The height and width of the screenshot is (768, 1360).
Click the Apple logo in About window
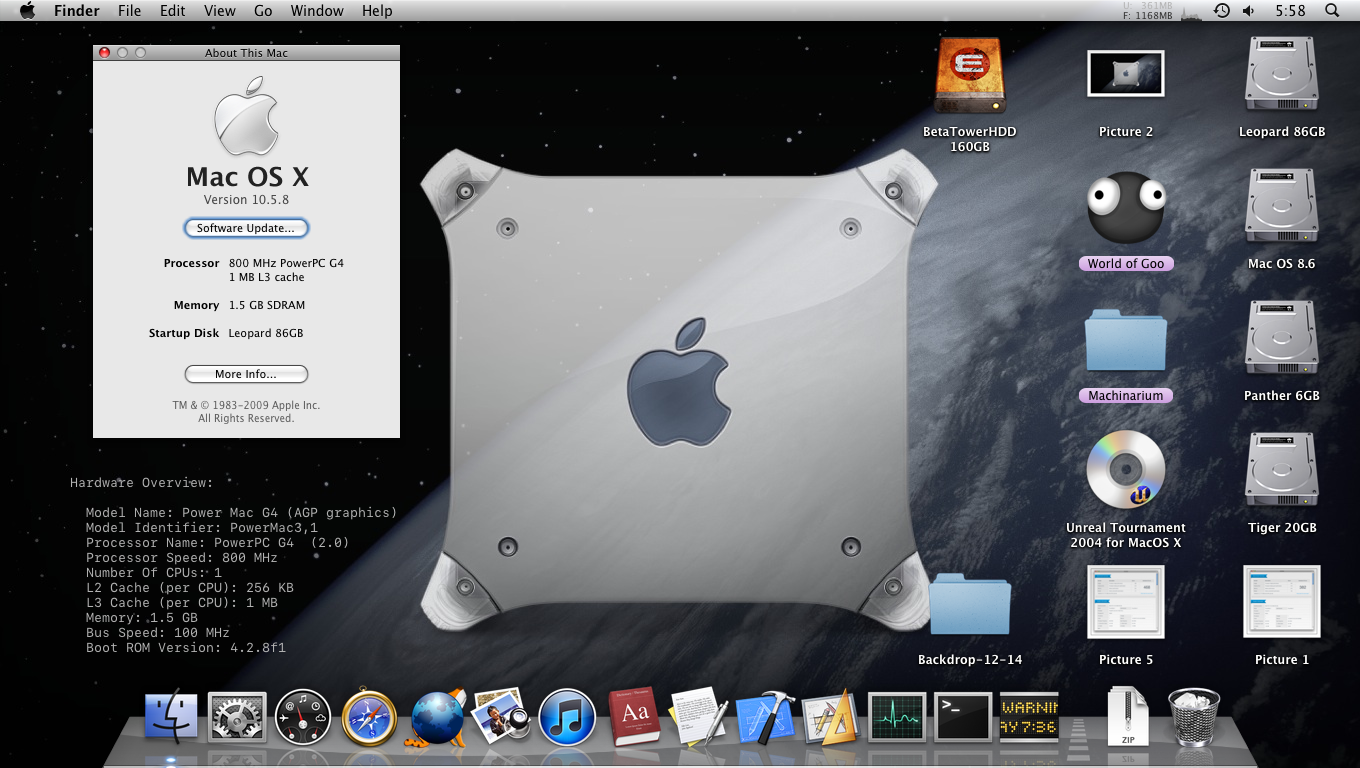(246, 116)
